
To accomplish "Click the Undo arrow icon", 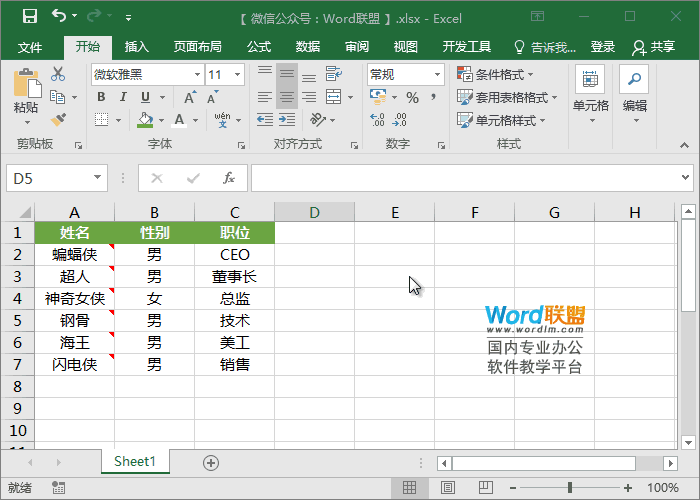I will (59, 16).
